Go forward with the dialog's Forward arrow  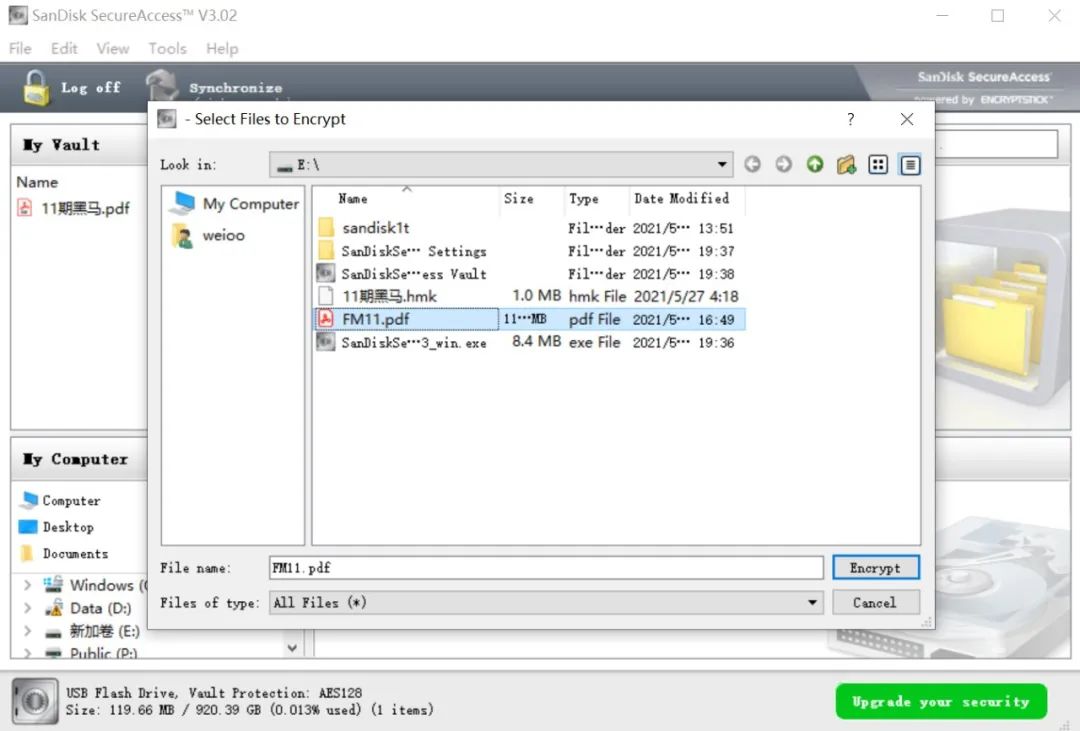783,165
